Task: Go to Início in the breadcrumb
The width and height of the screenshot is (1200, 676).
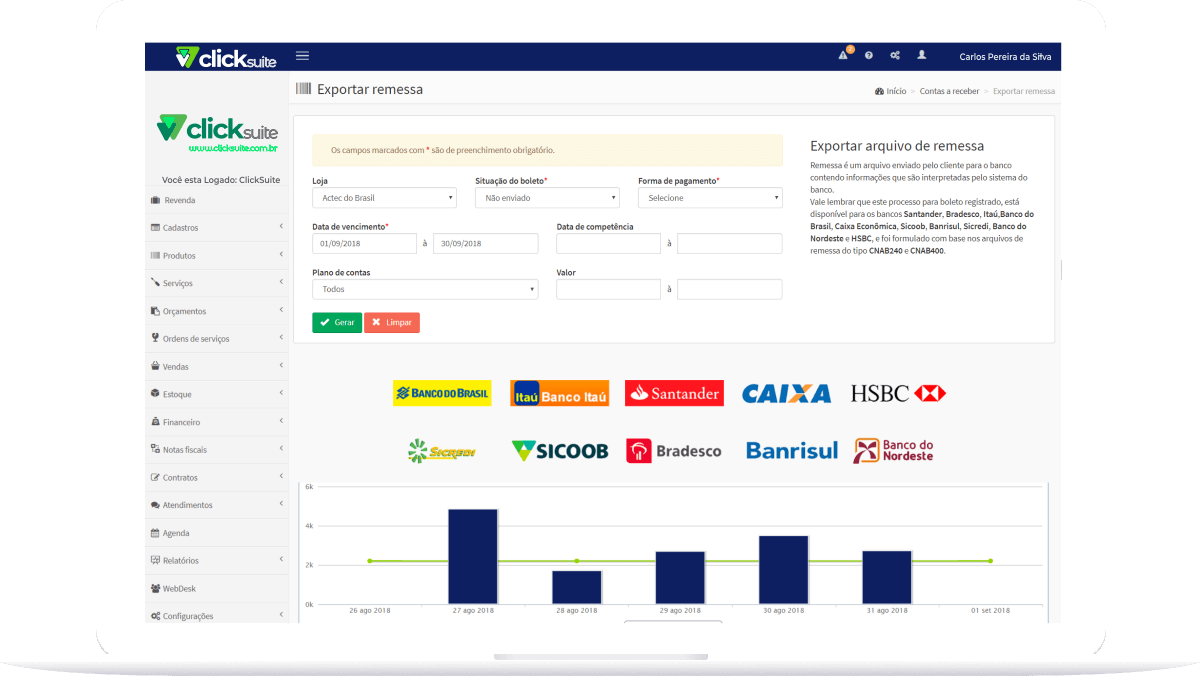Action: pyautogui.click(x=891, y=91)
